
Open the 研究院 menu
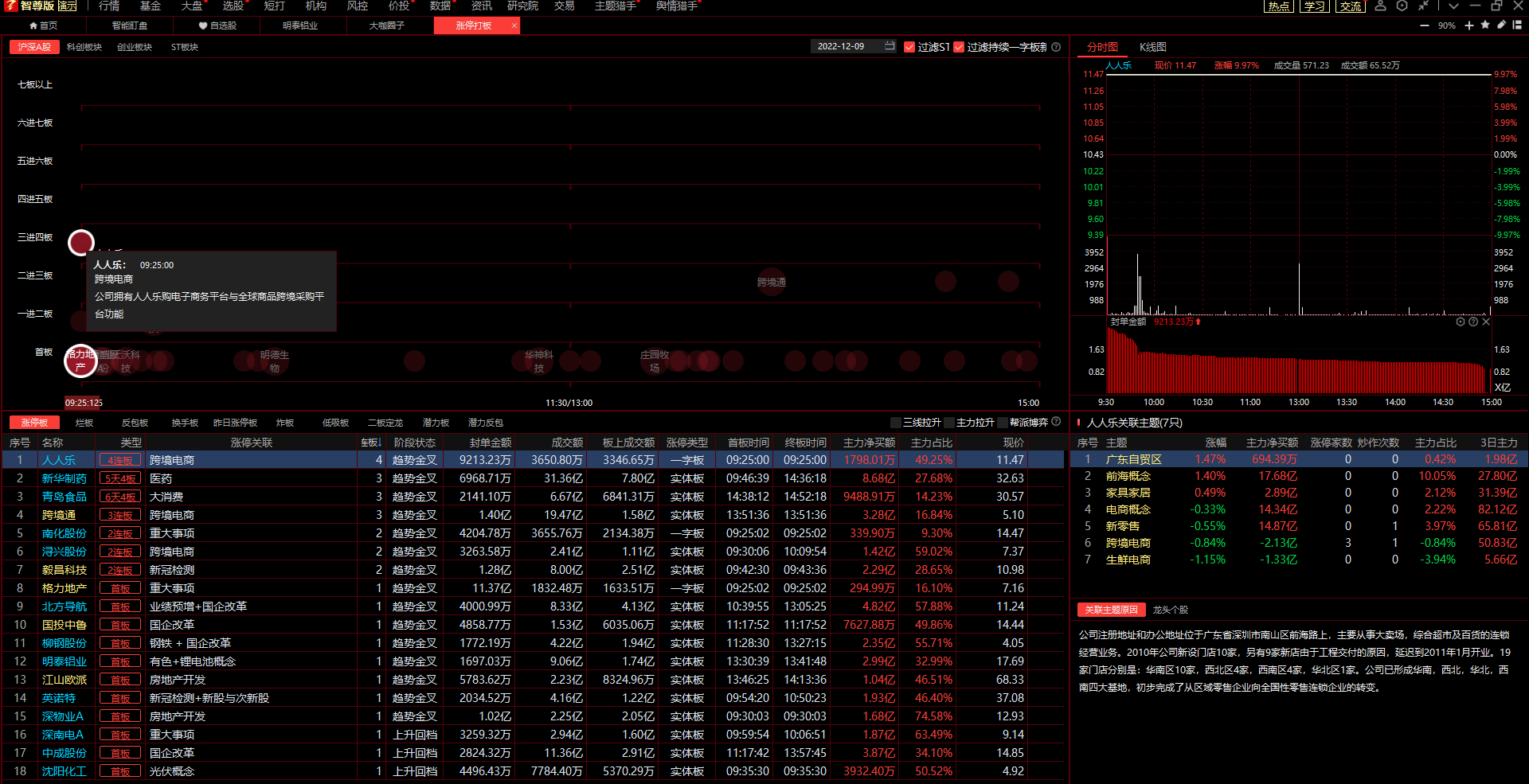[x=522, y=6]
